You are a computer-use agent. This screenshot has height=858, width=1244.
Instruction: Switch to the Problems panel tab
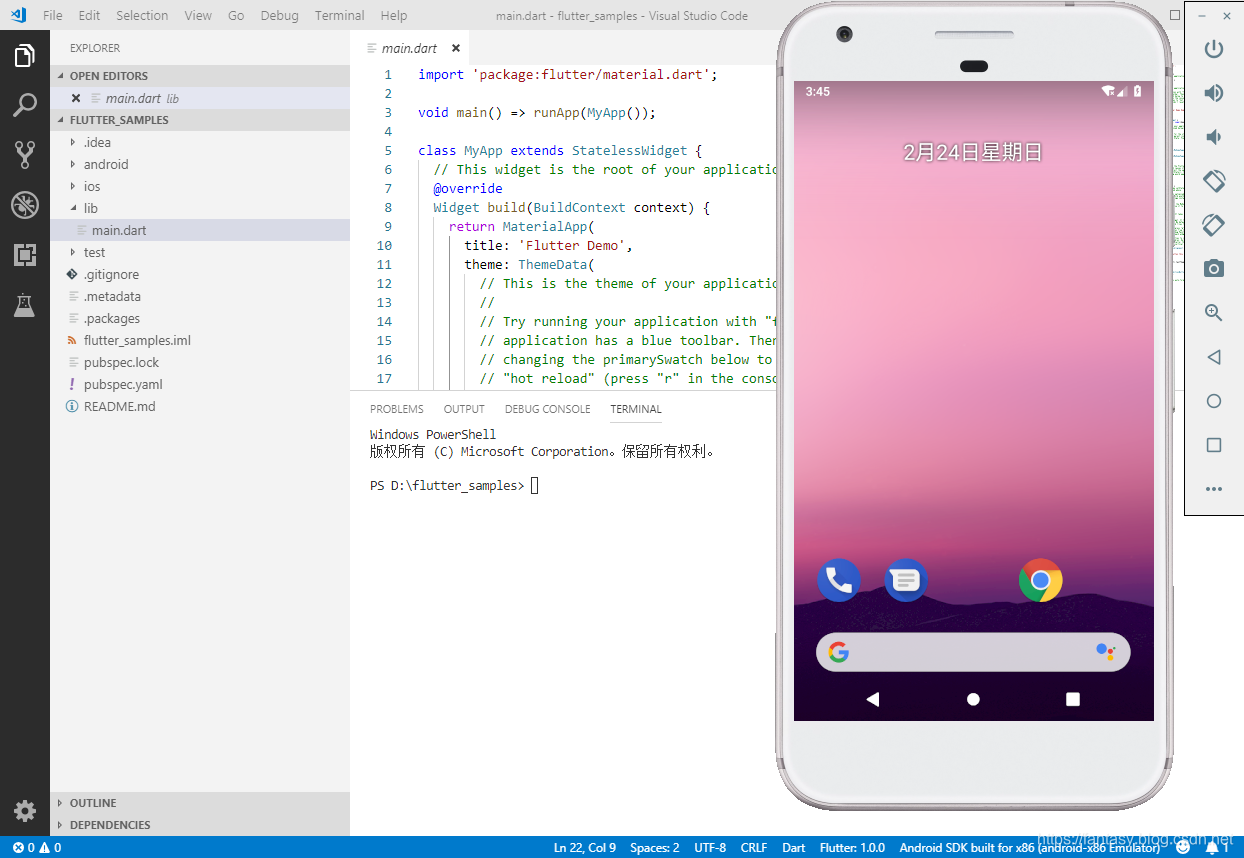397,409
